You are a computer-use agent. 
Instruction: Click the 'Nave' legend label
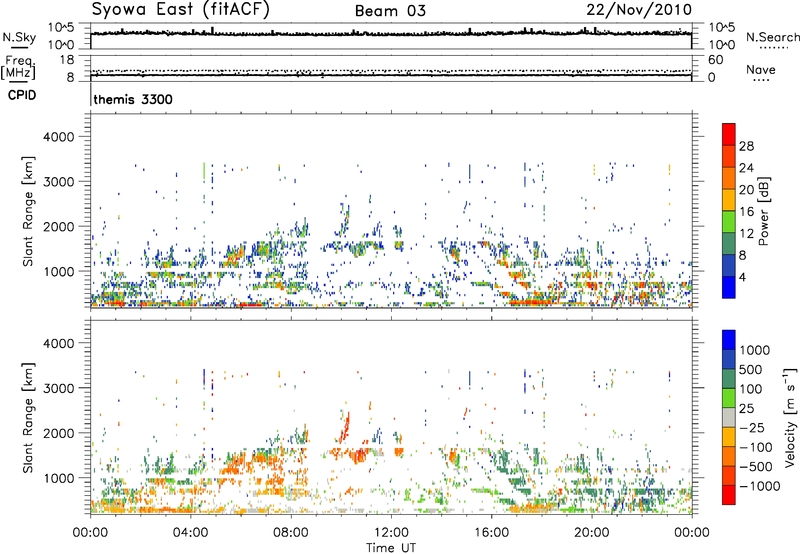pyautogui.click(x=761, y=69)
